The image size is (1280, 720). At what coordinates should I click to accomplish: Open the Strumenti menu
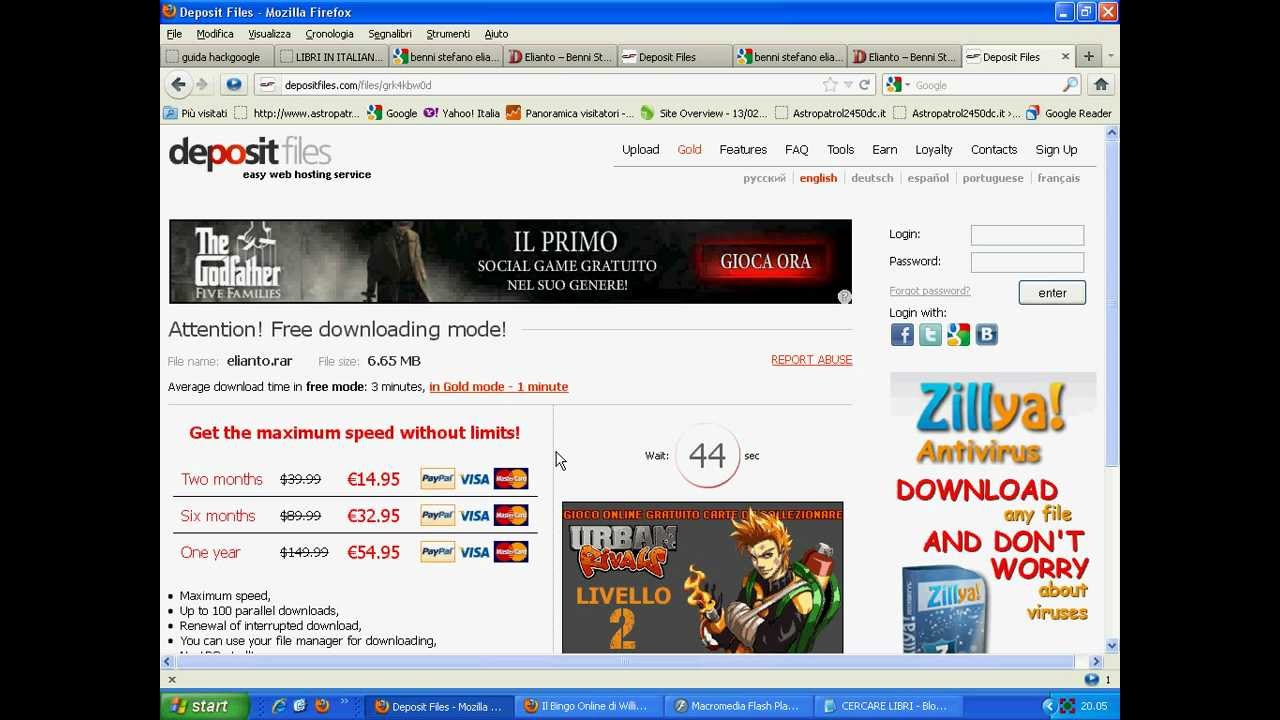[x=448, y=34]
